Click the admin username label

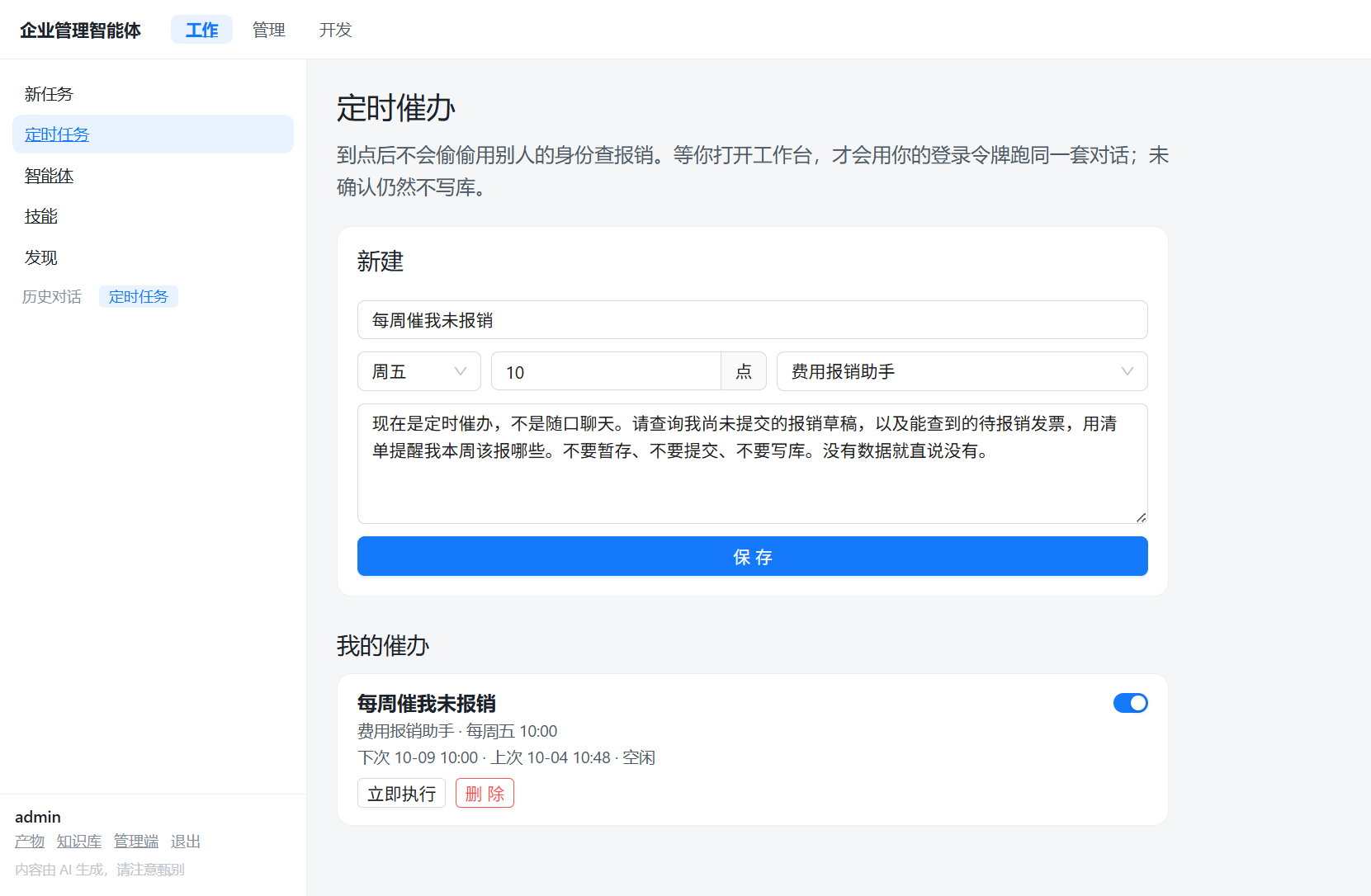click(x=38, y=817)
